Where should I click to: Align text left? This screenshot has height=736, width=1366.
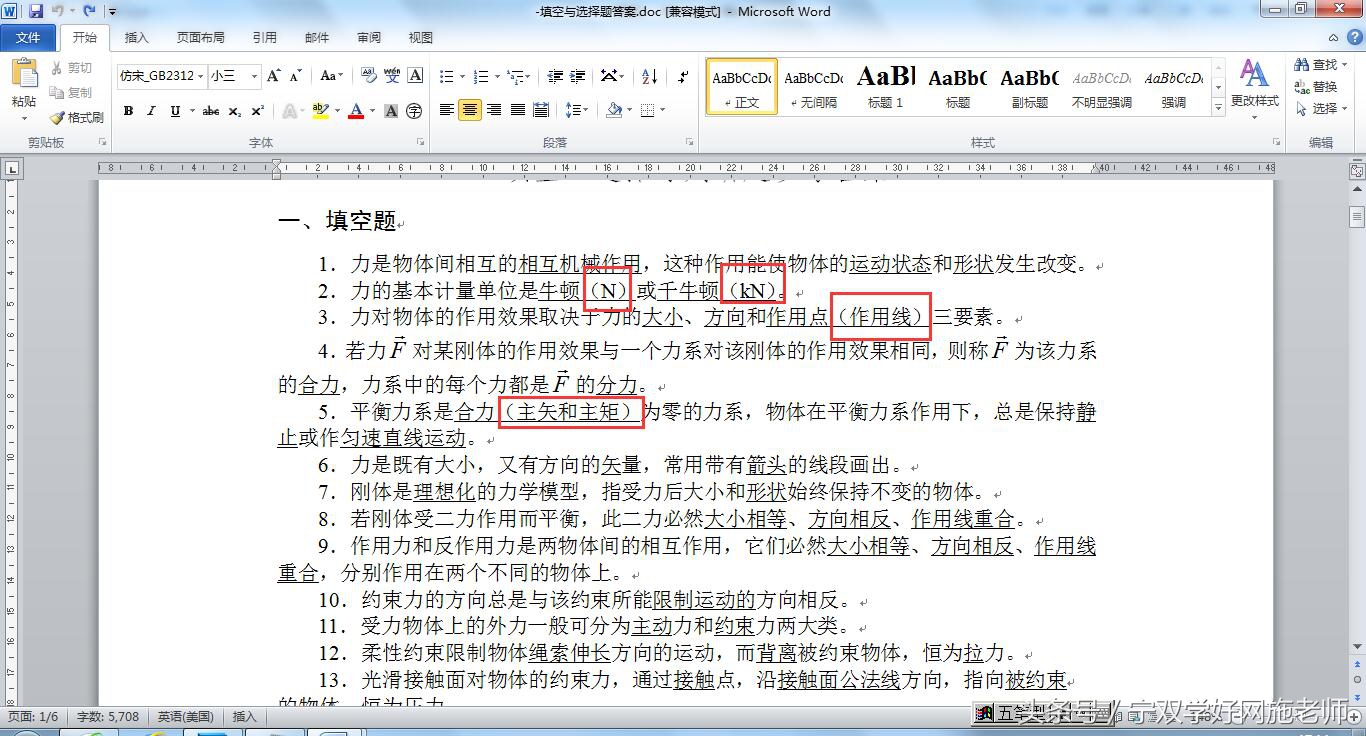click(446, 110)
